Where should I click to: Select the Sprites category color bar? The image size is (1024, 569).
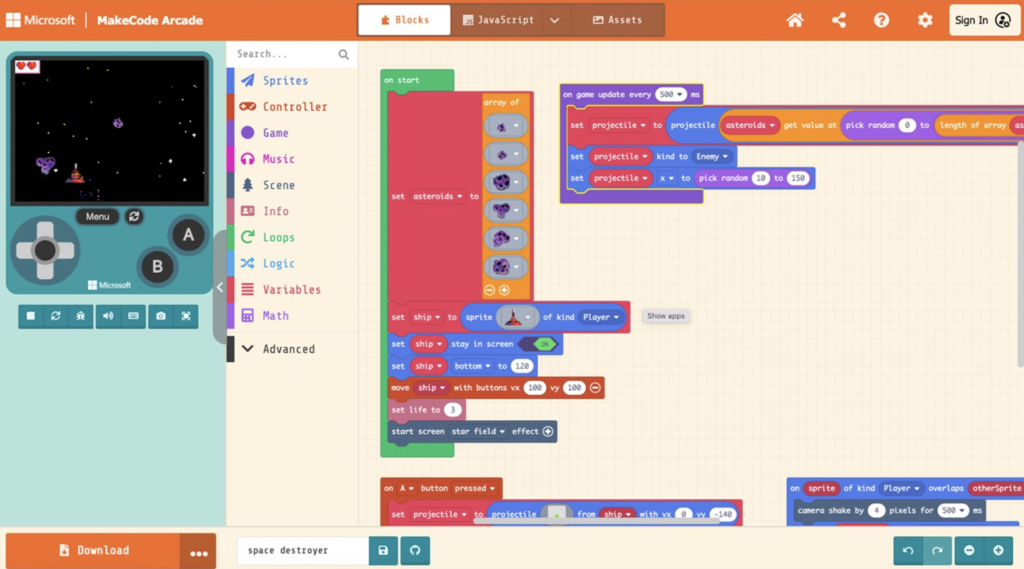(230, 81)
